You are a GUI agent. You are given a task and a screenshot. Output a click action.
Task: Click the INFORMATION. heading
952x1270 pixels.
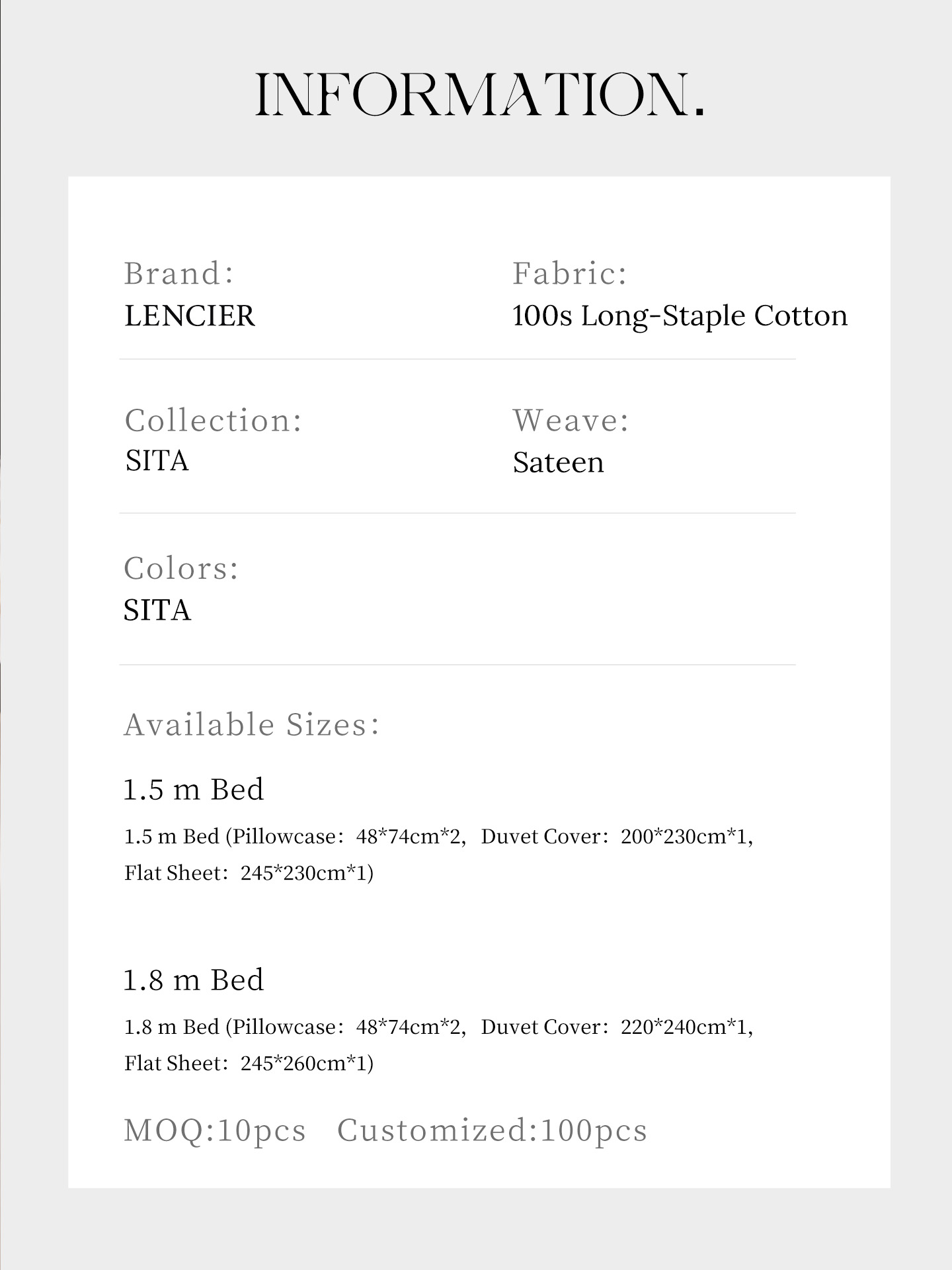point(480,95)
